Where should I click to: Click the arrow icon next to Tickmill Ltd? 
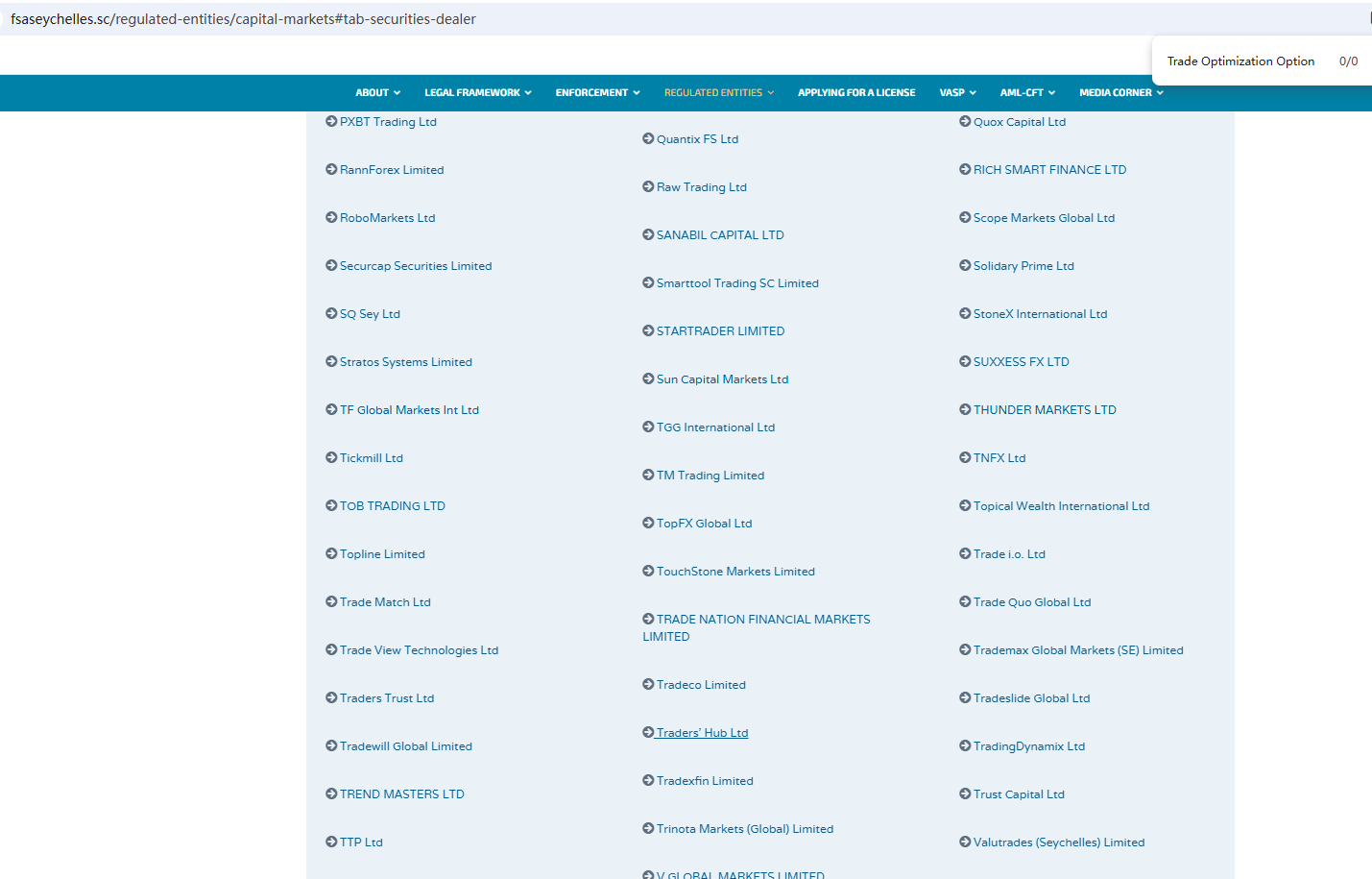pos(331,458)
